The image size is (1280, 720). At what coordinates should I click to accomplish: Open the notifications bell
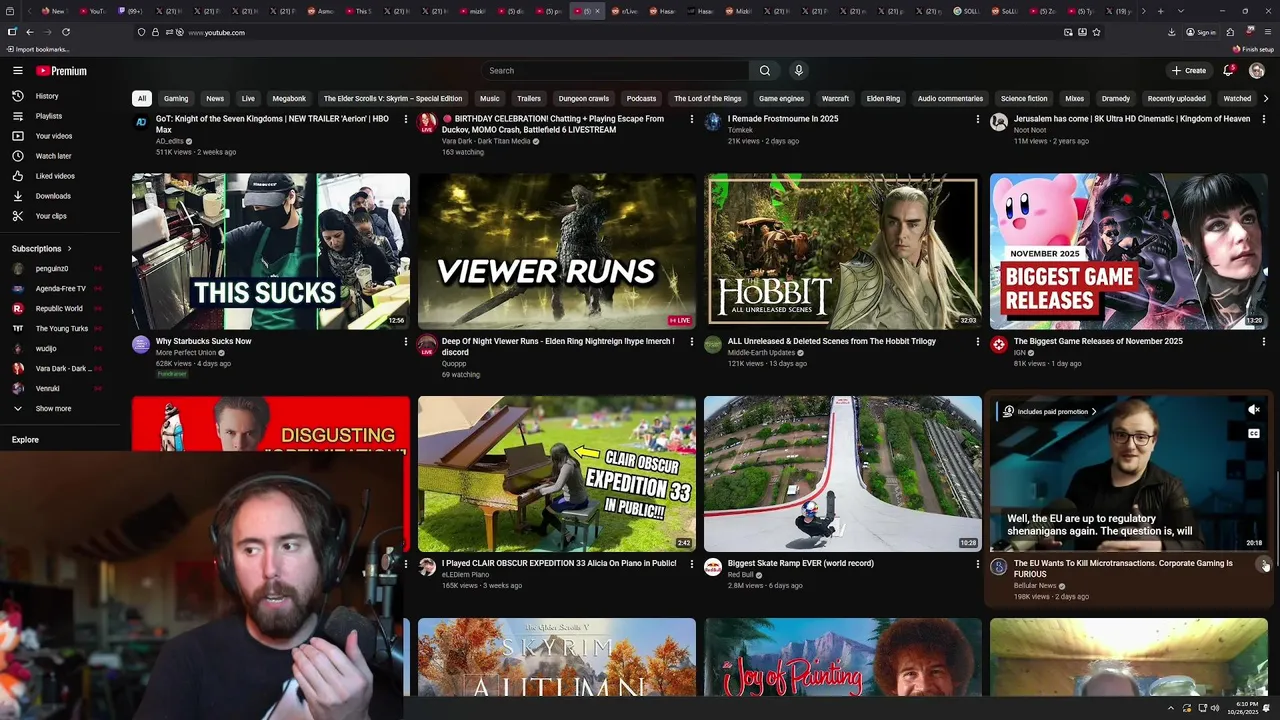(x=1228, y=71)
